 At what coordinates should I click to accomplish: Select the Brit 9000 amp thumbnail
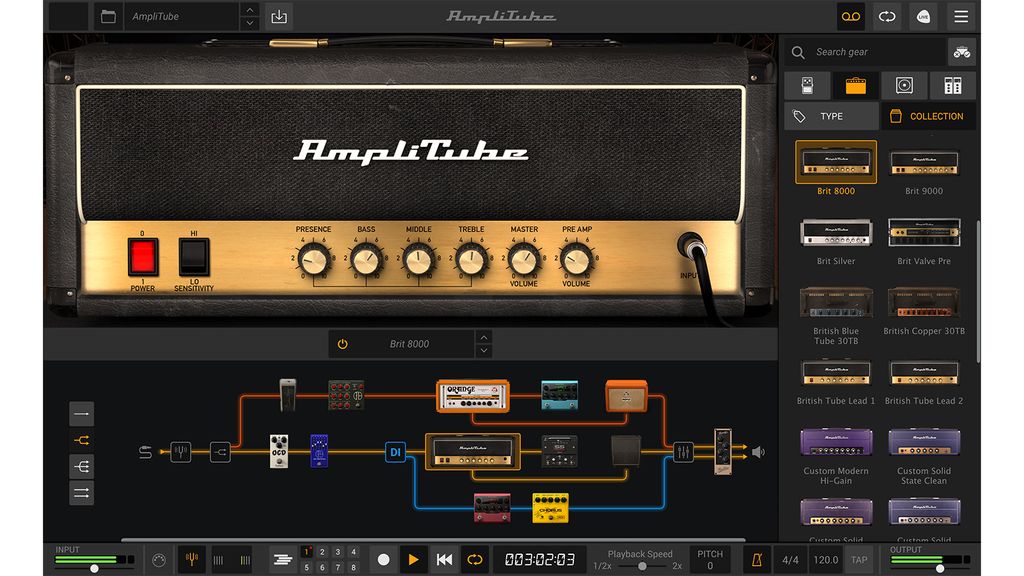(x=923, y=163)
